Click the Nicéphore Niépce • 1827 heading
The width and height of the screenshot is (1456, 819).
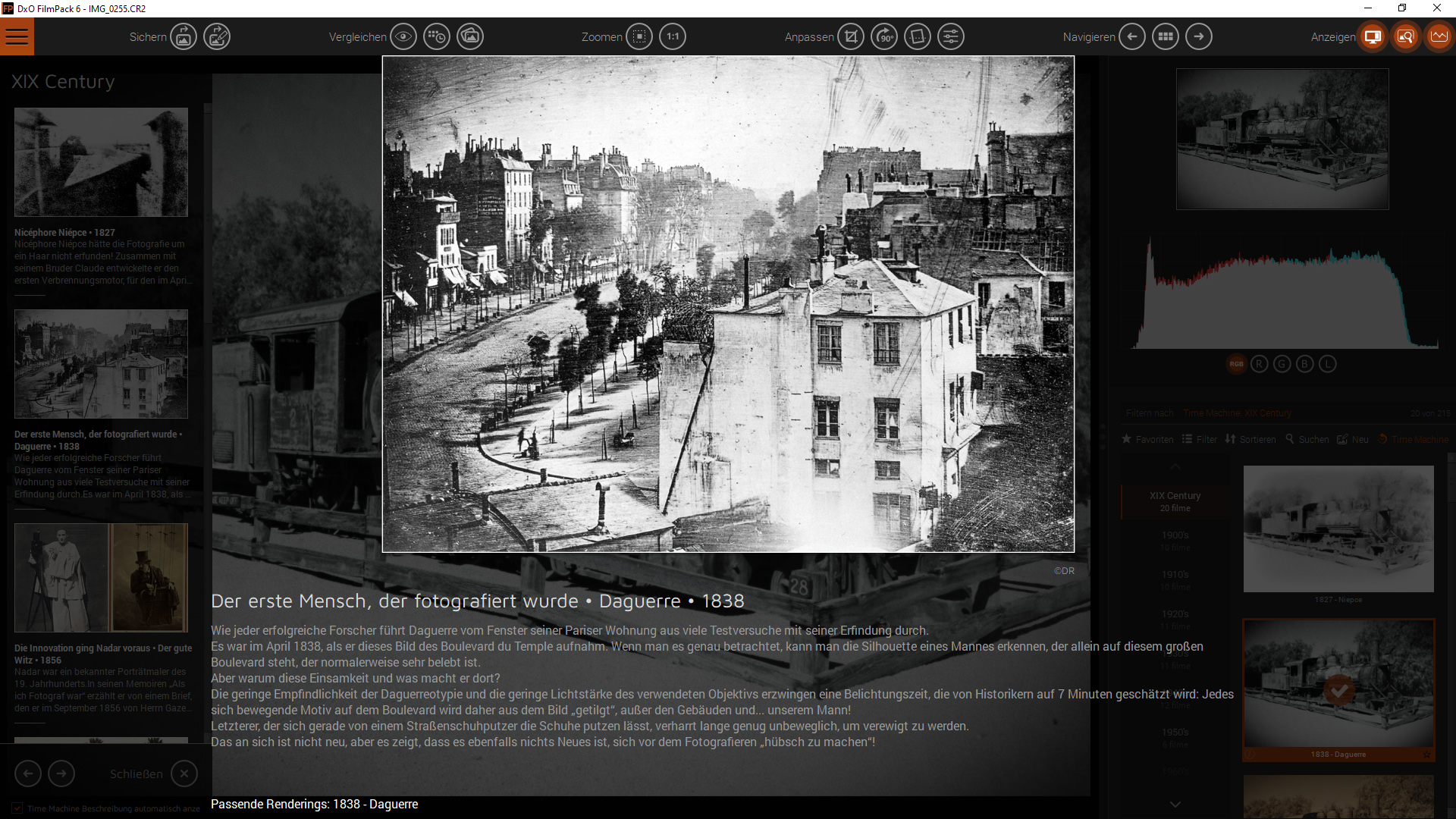click(64, 233)
